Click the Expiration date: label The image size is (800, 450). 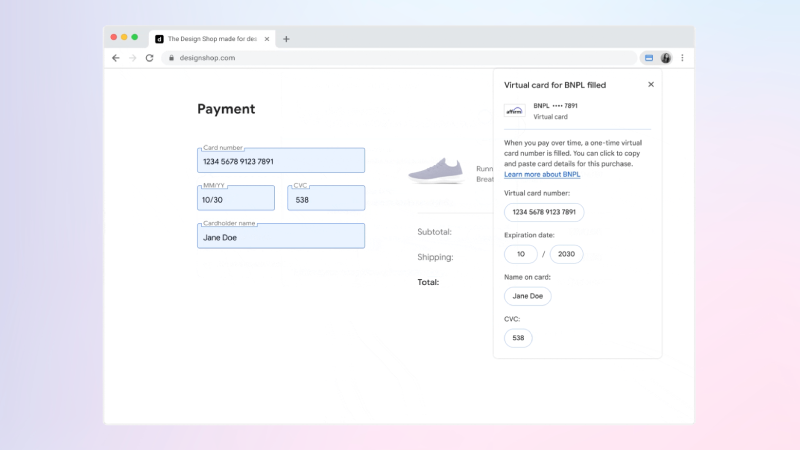pyautogui.click(x=529, y=235)
